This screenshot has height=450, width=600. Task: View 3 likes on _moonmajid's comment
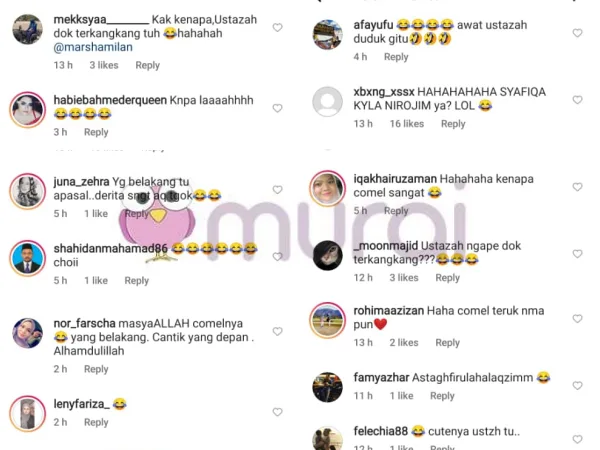pyautogui.click(x=404, y=278)
